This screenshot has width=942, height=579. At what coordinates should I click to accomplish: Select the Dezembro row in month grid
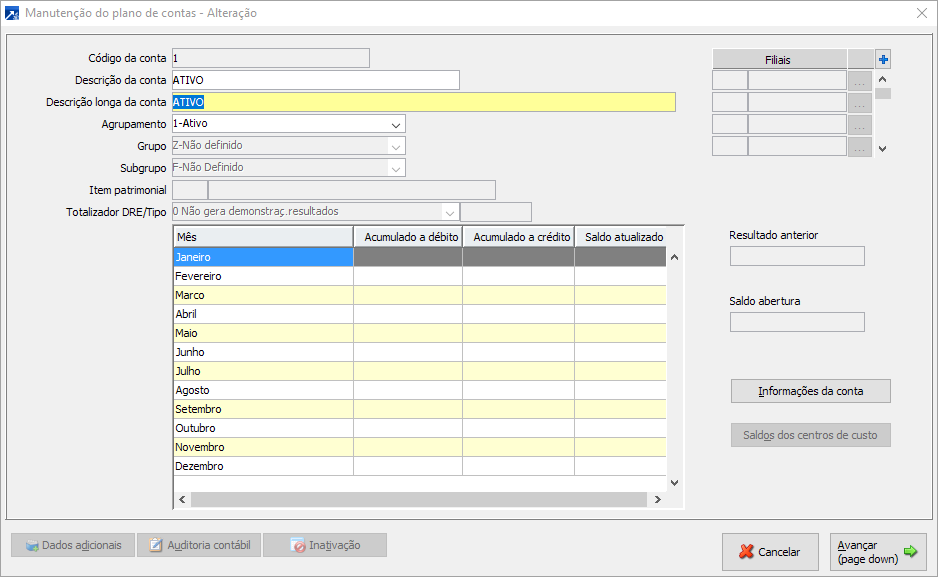263,466
